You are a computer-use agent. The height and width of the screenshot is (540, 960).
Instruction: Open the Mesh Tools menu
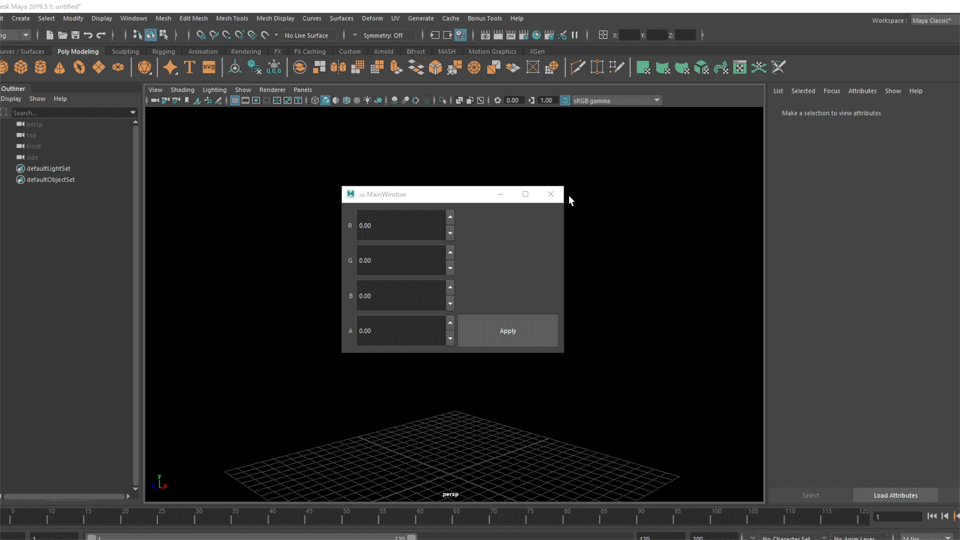click(232, 18)
